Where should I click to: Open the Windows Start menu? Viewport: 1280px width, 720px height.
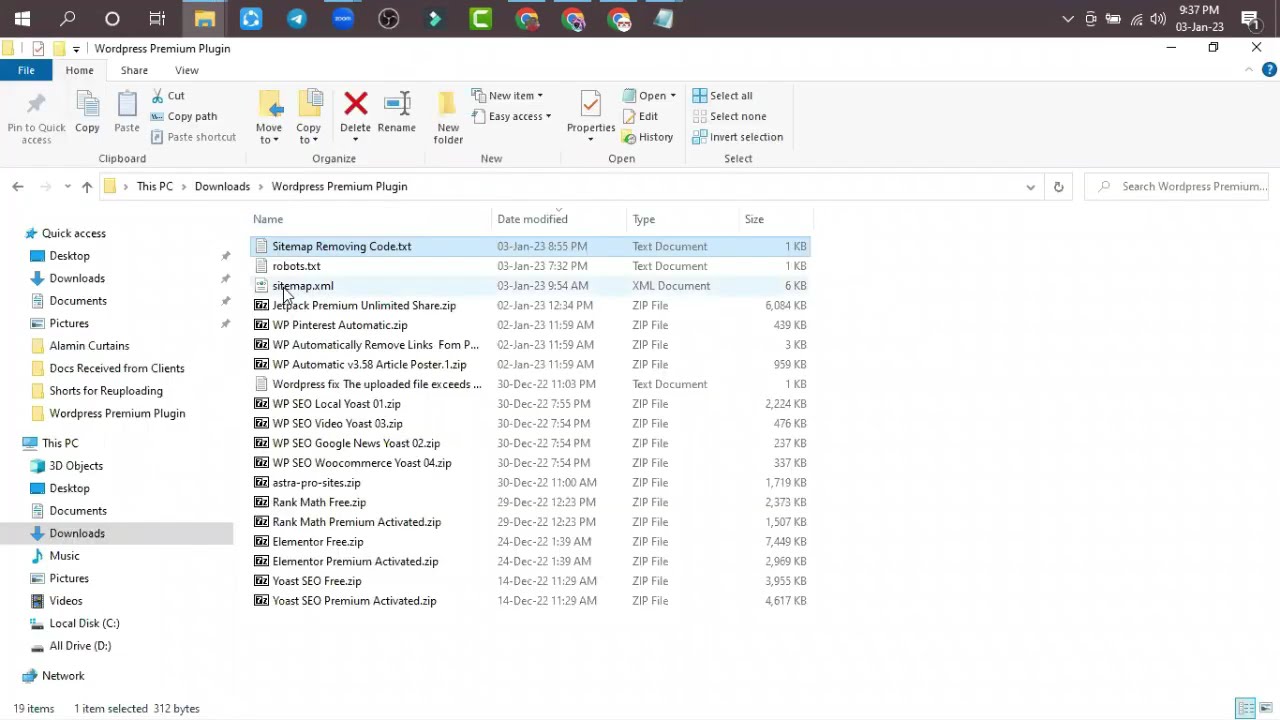pyautogui.click(x=22, y=18)
